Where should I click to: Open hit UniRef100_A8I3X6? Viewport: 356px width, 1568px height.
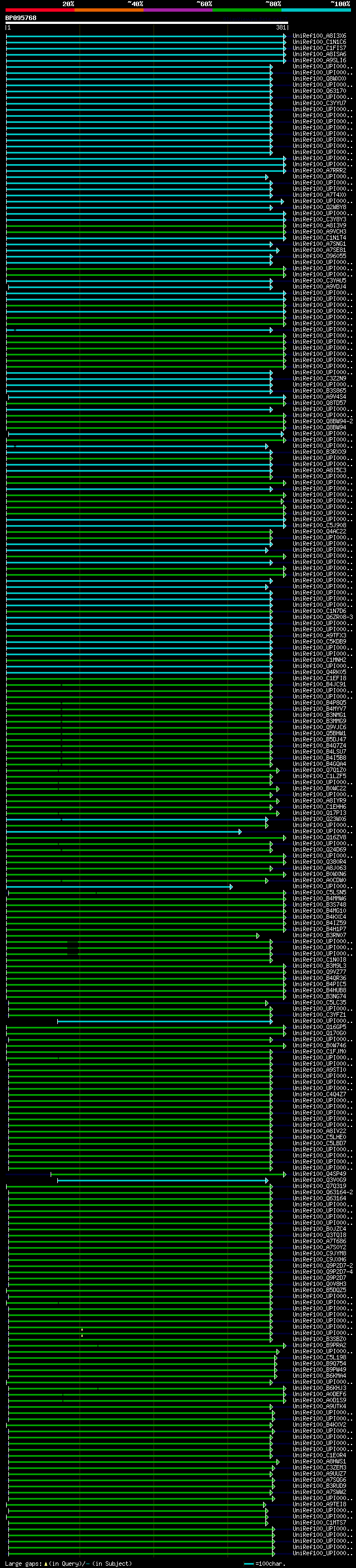pos(319,36)
